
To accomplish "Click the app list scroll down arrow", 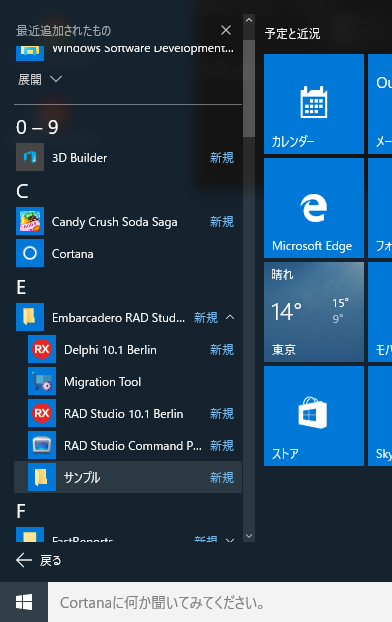I will point(249,536).
